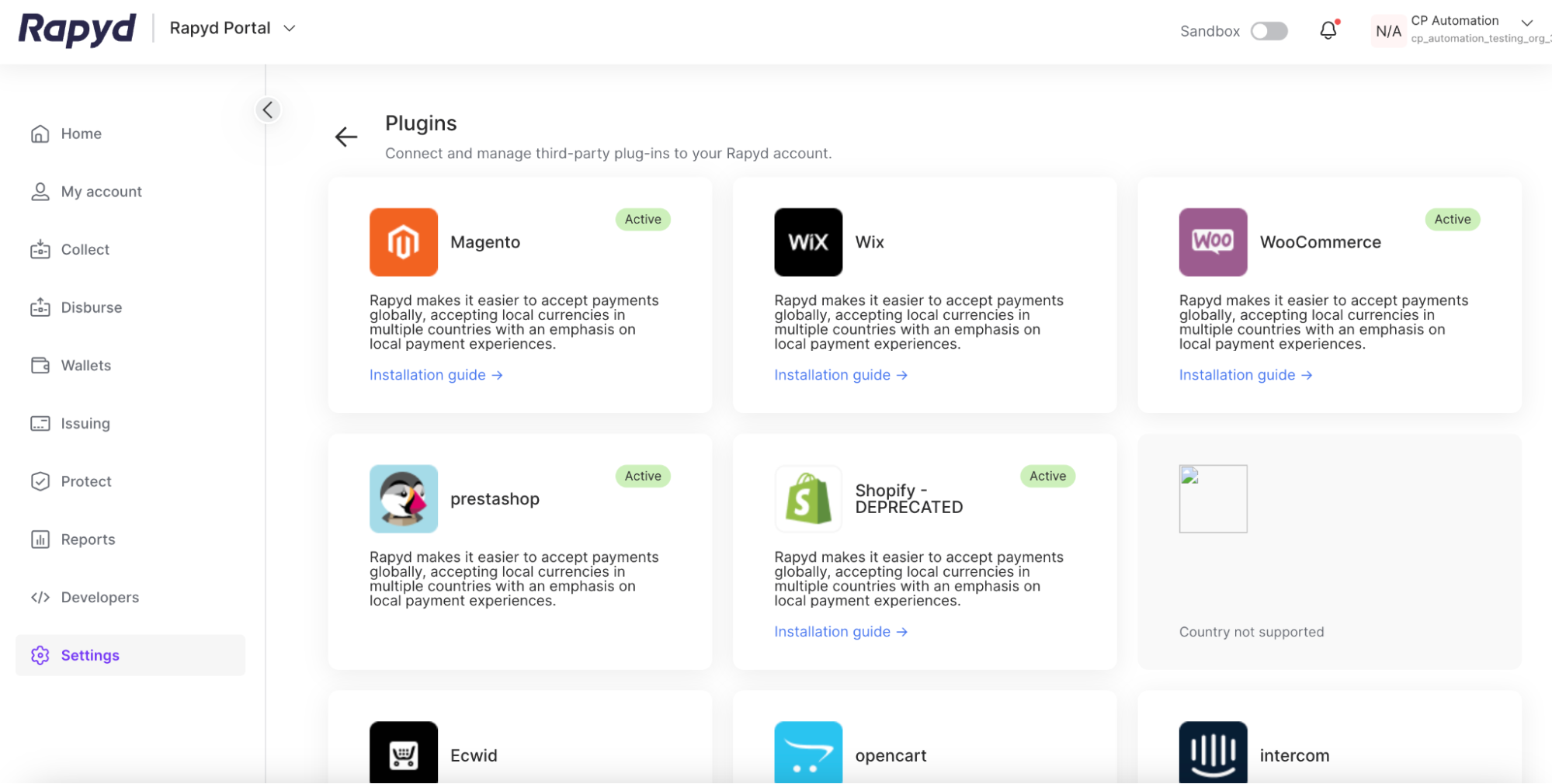The image size is (1552, 784).
Task: Click the WooCommerce plugin logo
Action: (1212, 242)
